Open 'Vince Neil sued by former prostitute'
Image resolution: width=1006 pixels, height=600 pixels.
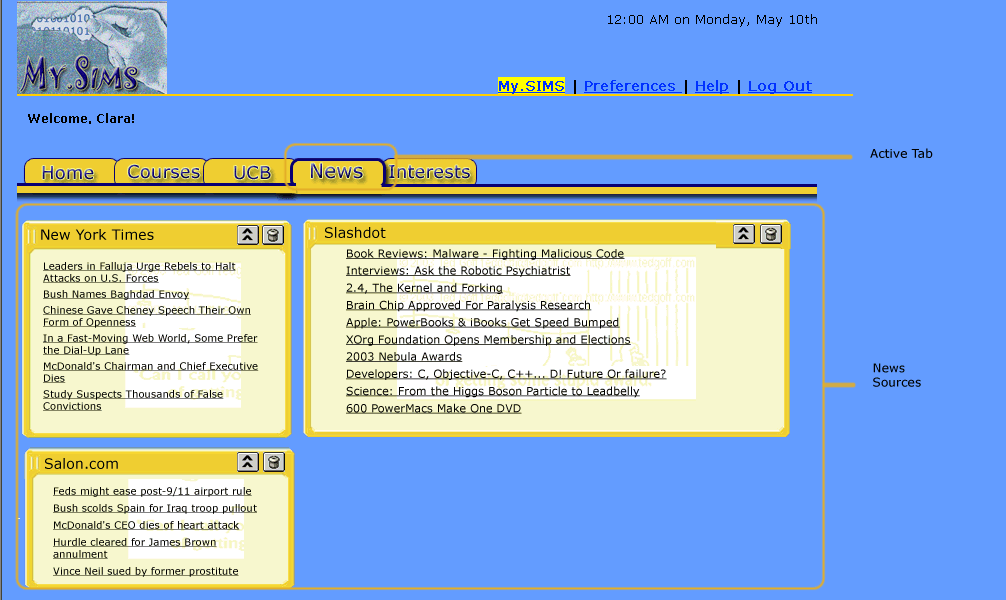pyautogui.click(x=146, y=571)
